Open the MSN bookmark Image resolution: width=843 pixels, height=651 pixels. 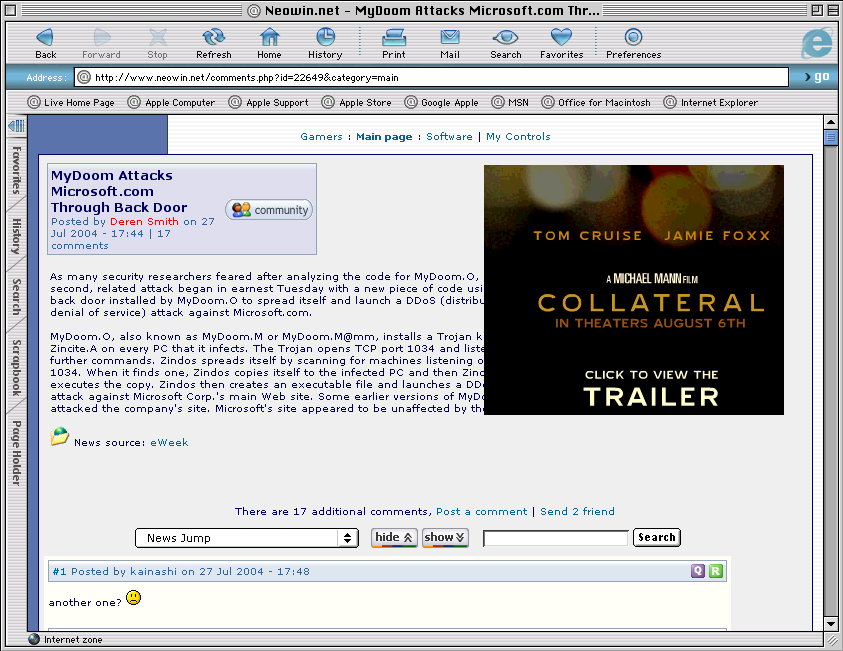click(510, 102)
